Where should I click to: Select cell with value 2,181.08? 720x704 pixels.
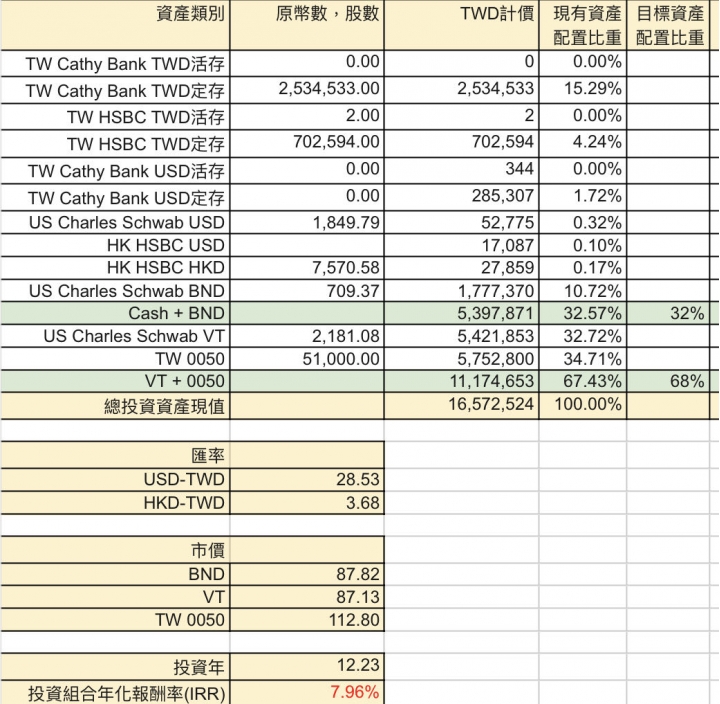[307, 336]
